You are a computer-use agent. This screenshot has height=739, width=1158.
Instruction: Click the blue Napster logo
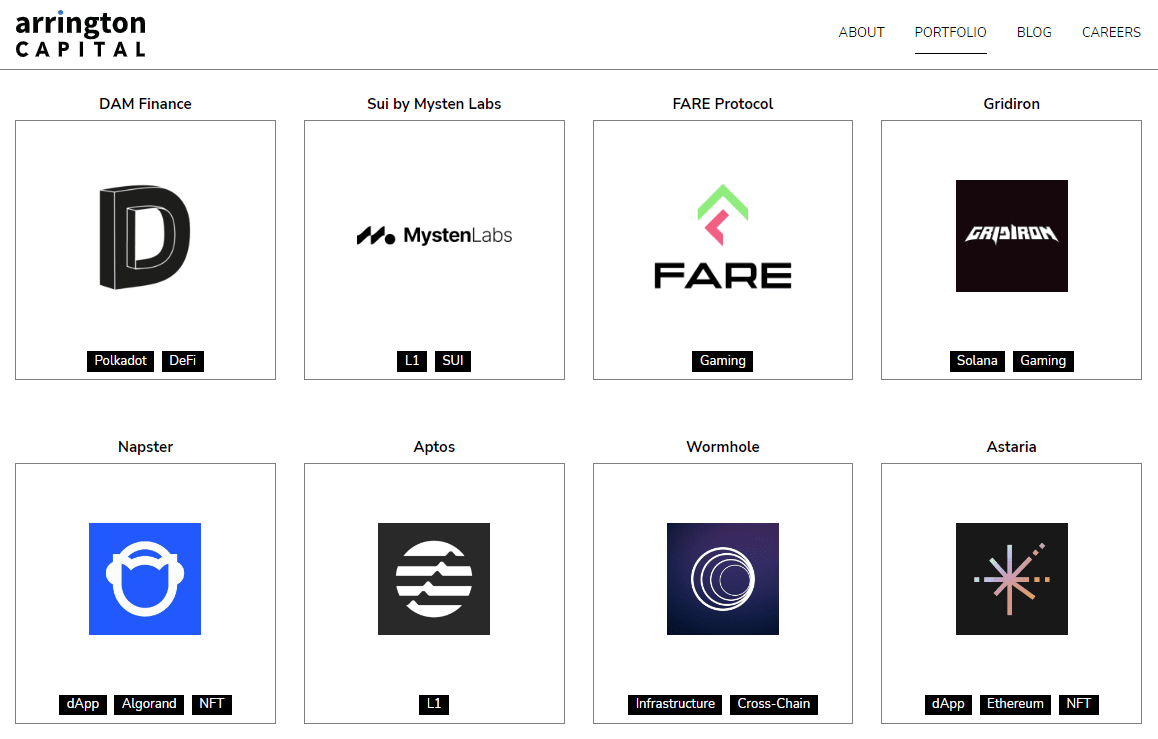[x=145, y=579]
